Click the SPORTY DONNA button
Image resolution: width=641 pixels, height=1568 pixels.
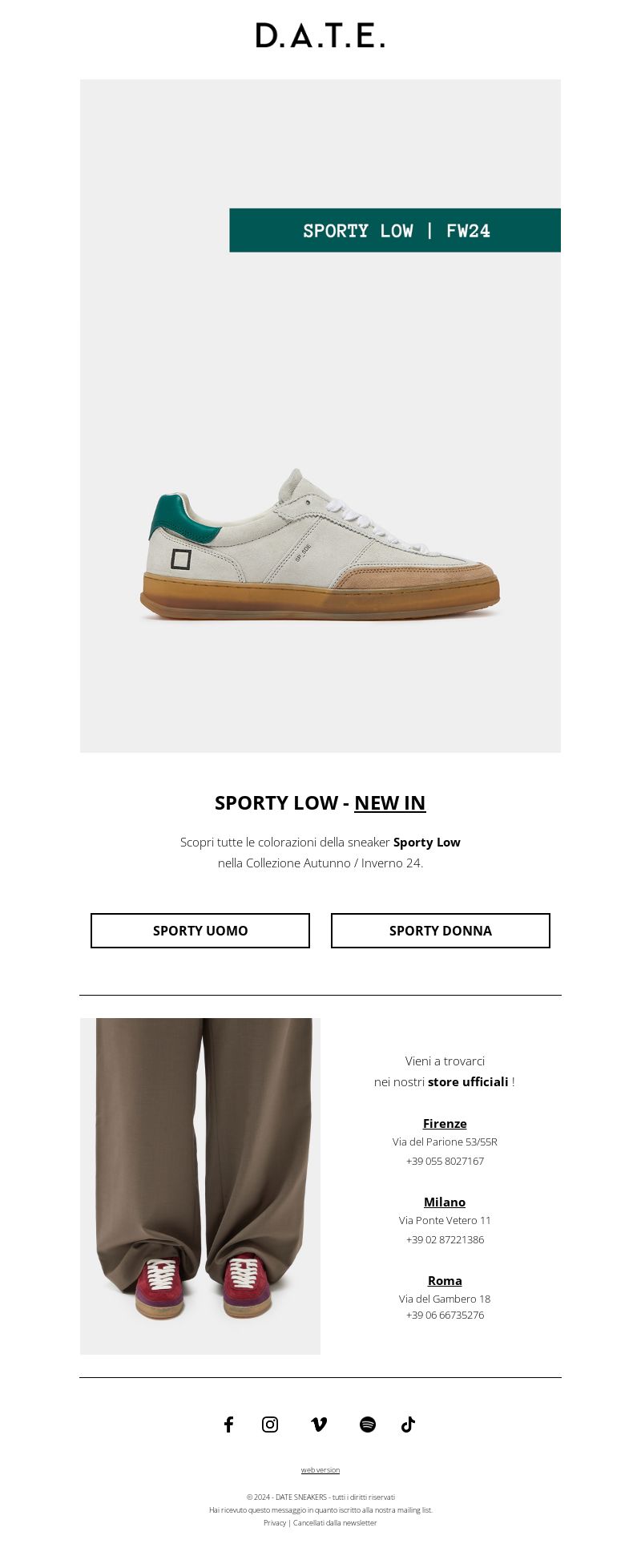[x=441, y=931]
